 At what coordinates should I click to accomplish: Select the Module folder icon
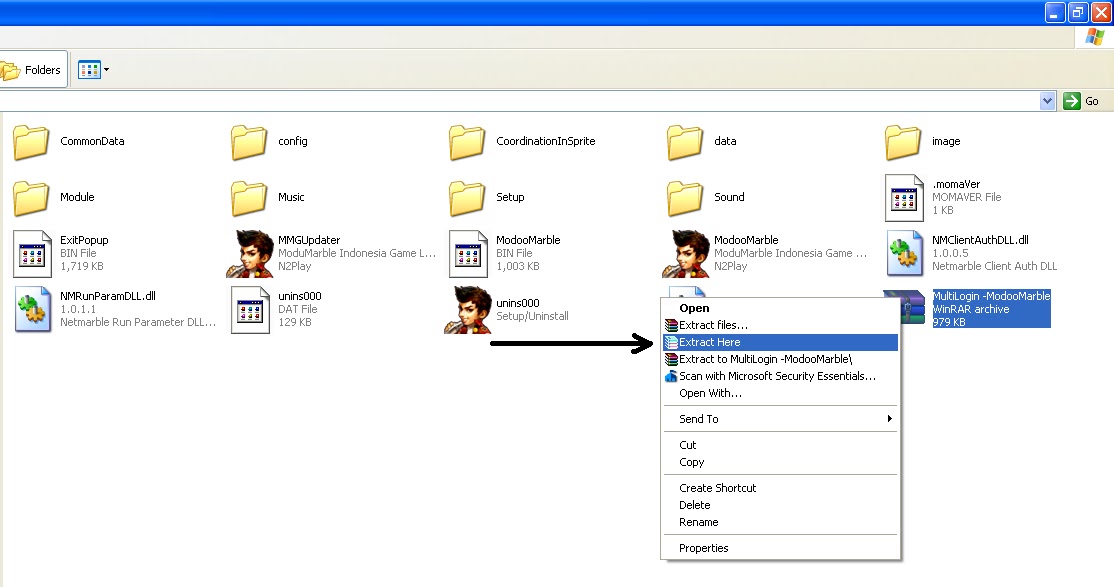(31, 198)
